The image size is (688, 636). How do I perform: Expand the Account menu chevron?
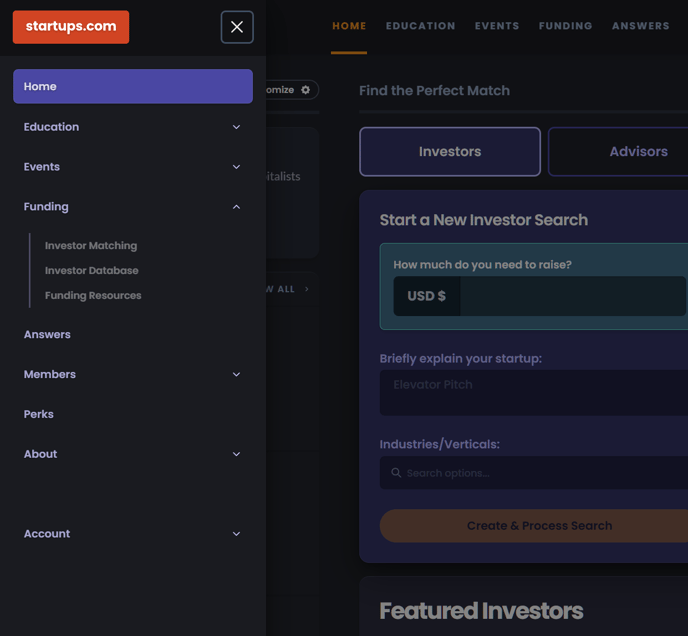pyautogui.click(x=236, y=534)
